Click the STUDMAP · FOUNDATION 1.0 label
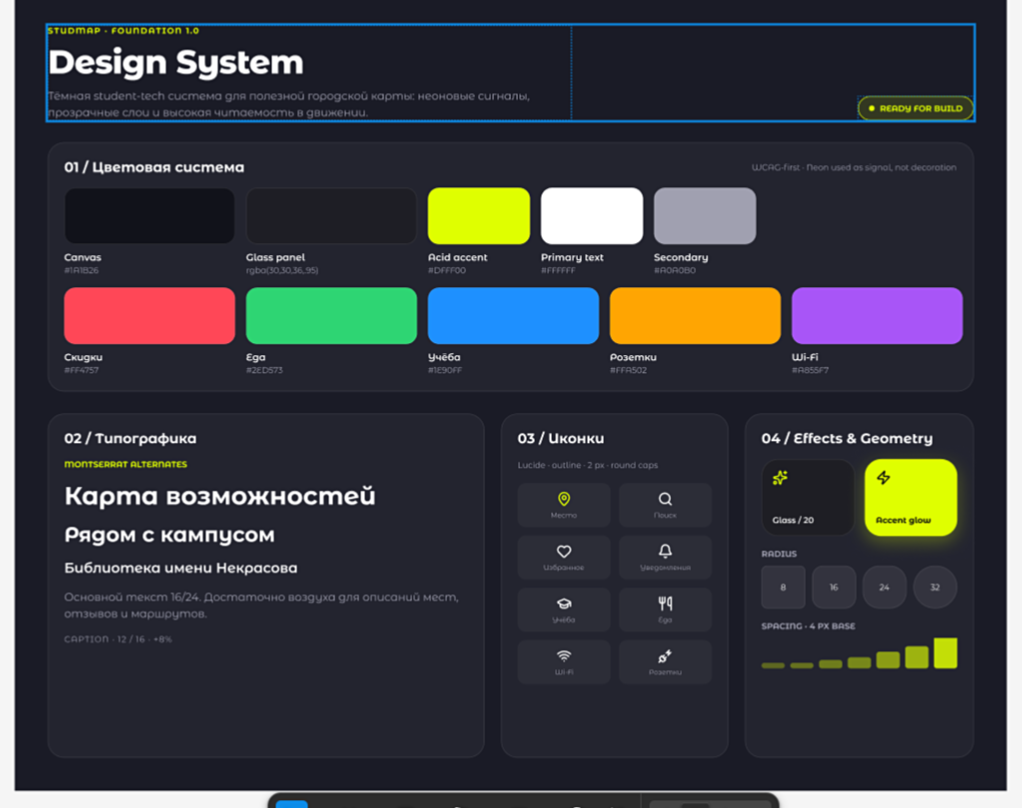The width and height of the screenshot is (1022, 808). click(x=123, y=31)
